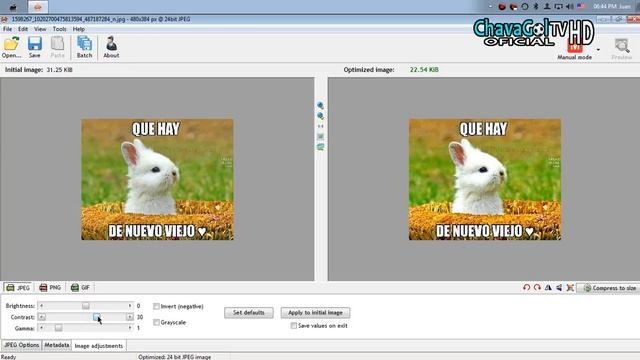Click the 1:1 original size icon

pos(320,126)
